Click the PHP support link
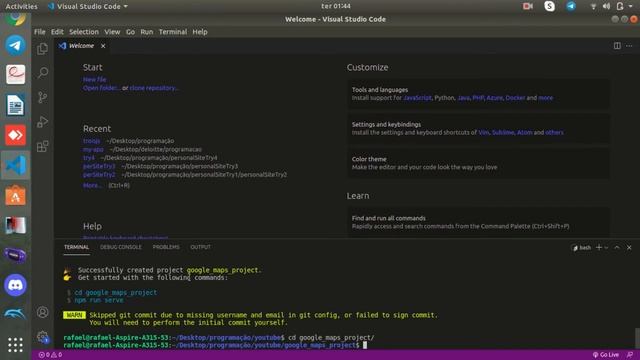Image resolution: width=640 pixels, height=360 pixels. point(478,98)
